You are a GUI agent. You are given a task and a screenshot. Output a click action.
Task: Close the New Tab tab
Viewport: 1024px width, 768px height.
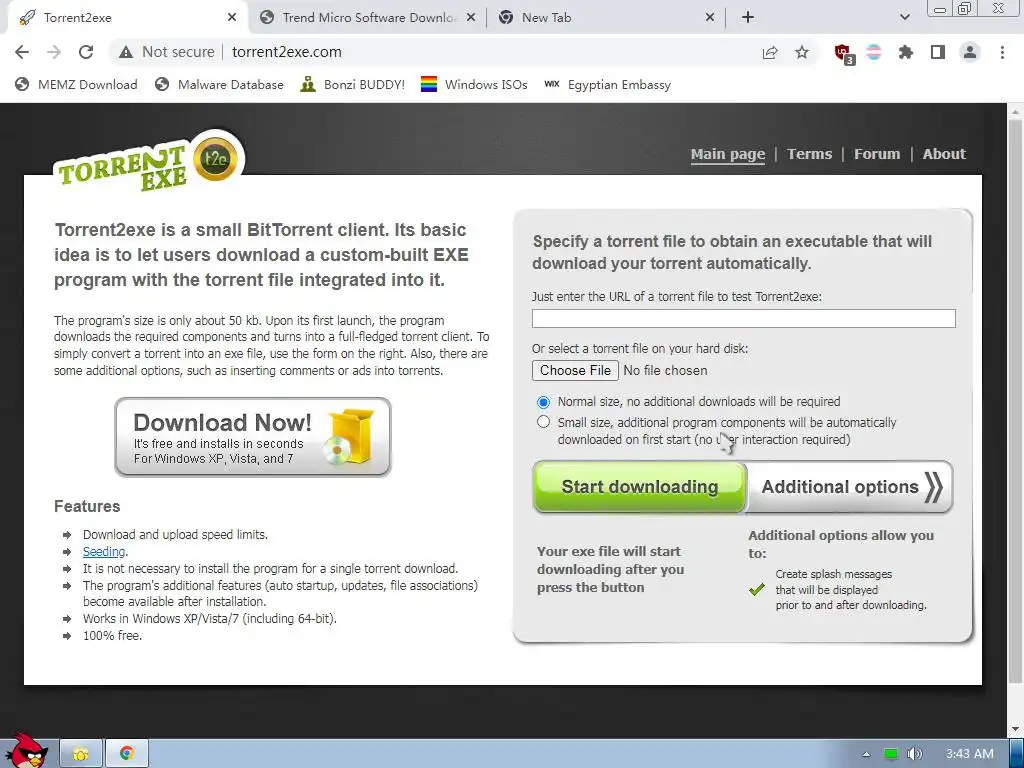click(710, 18)
